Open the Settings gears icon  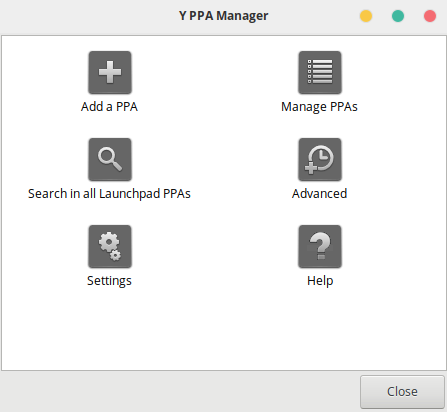[110, 246]
